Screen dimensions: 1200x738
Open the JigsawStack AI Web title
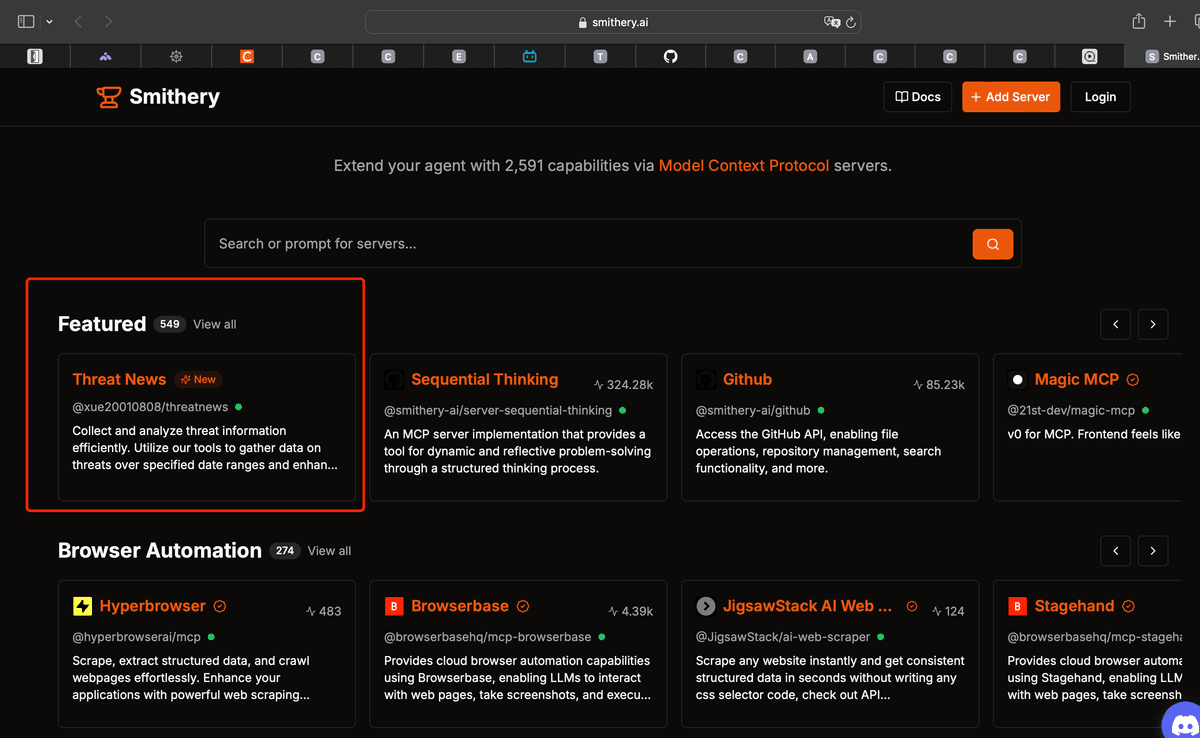point(807,606)
